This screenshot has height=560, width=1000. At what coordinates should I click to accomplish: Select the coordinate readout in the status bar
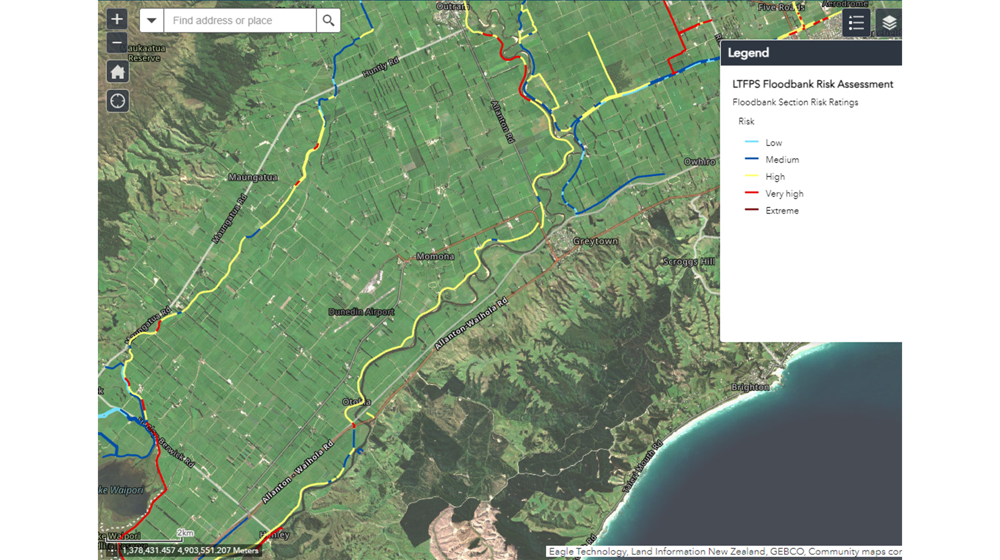(x=190, y=550)
